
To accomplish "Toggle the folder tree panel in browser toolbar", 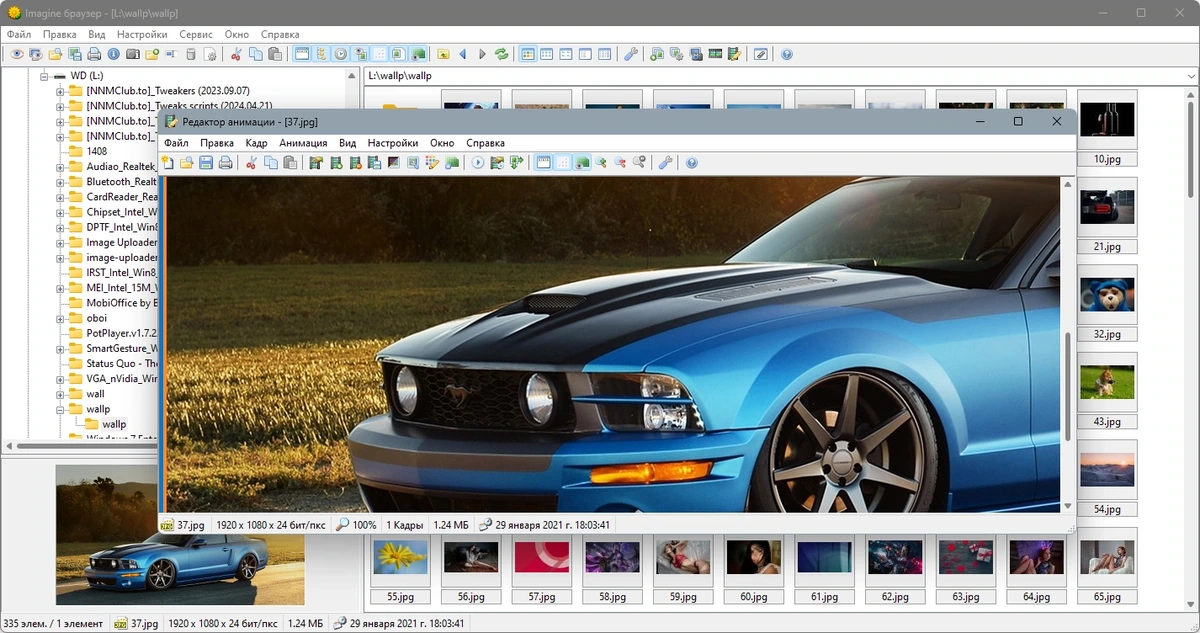I will [321, 54].
